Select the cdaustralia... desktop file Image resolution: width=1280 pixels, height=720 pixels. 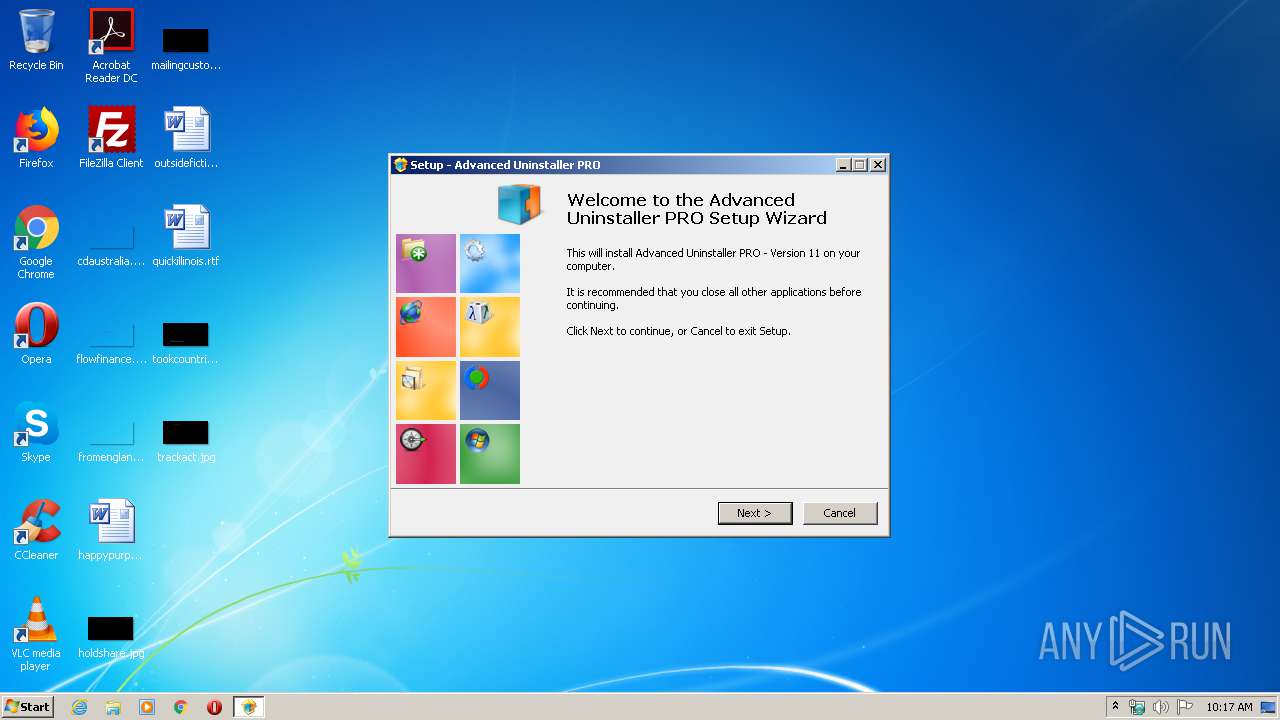[111, 244]
